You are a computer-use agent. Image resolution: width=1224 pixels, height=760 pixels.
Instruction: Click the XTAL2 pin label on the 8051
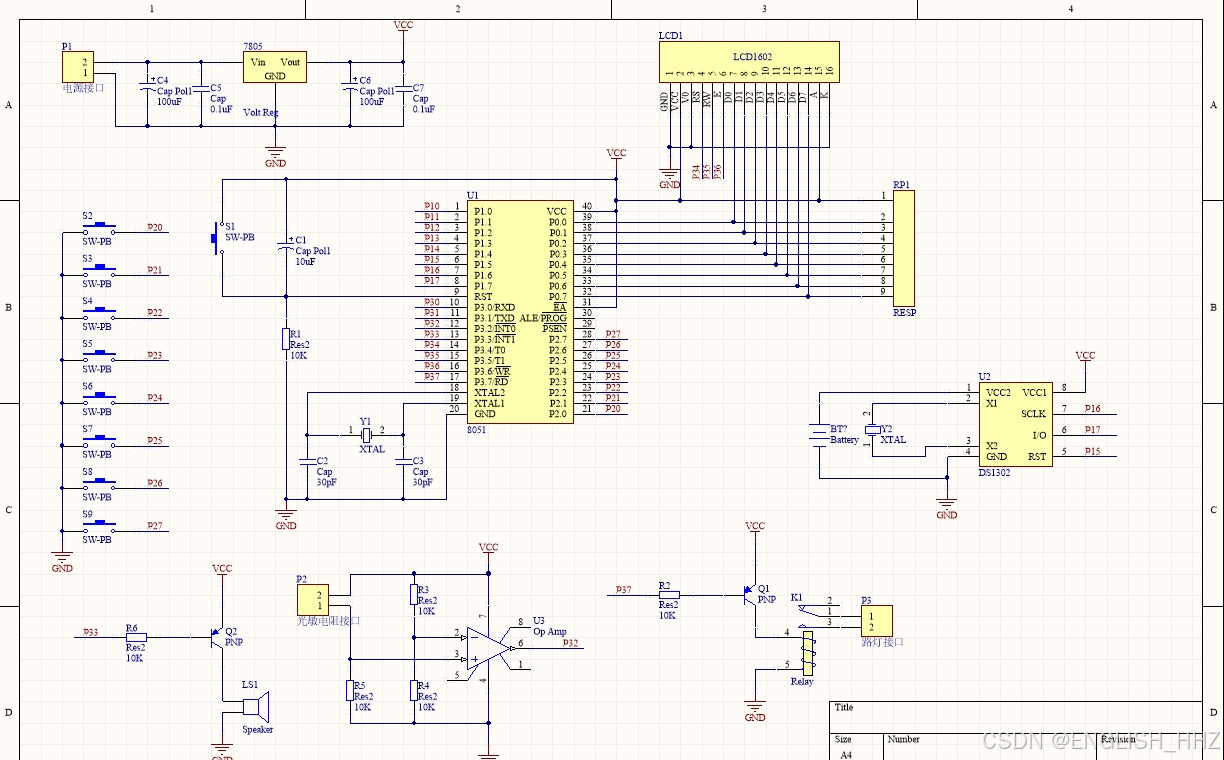(490, 392)
